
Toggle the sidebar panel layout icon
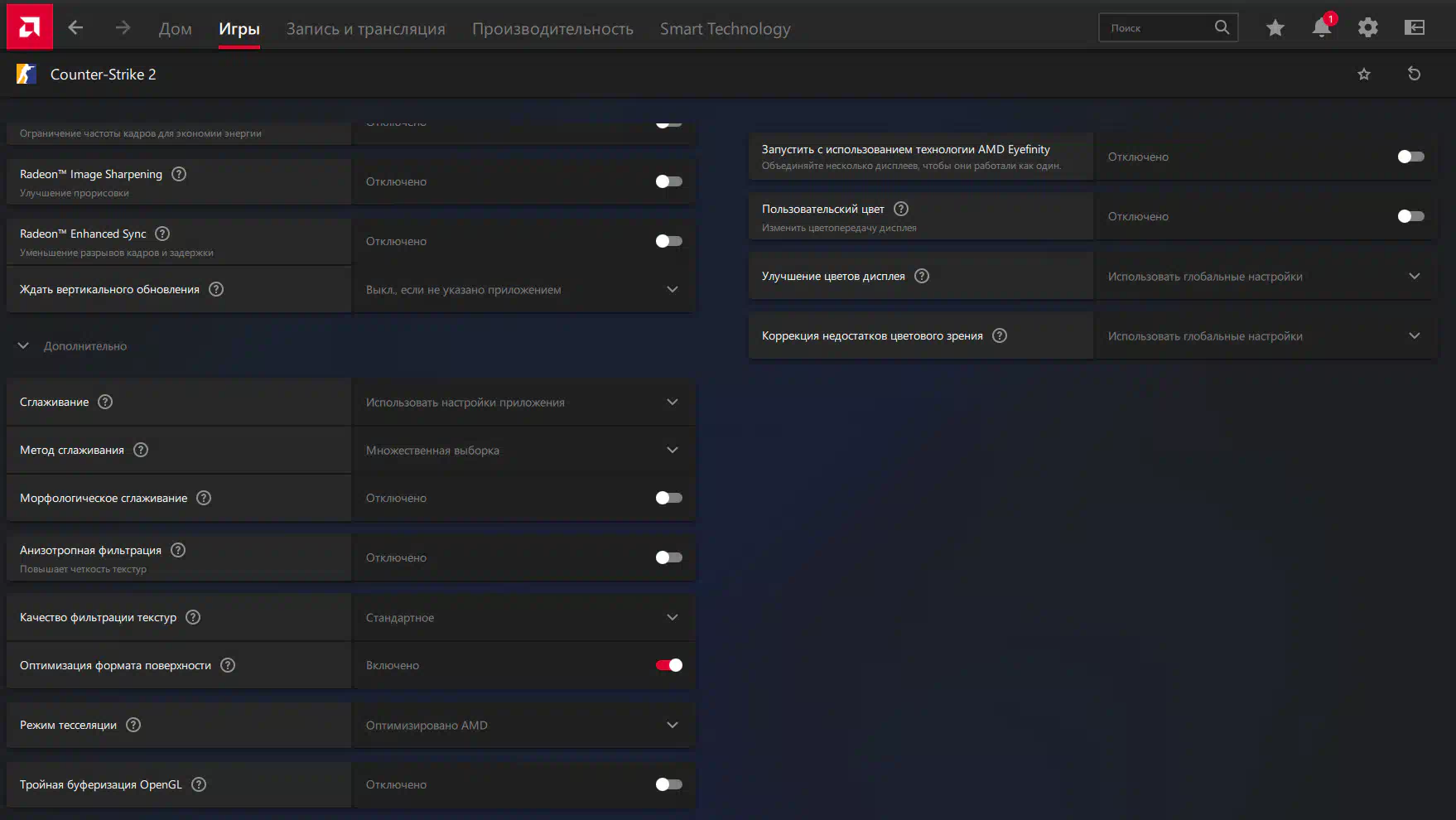coord(1414,28)
